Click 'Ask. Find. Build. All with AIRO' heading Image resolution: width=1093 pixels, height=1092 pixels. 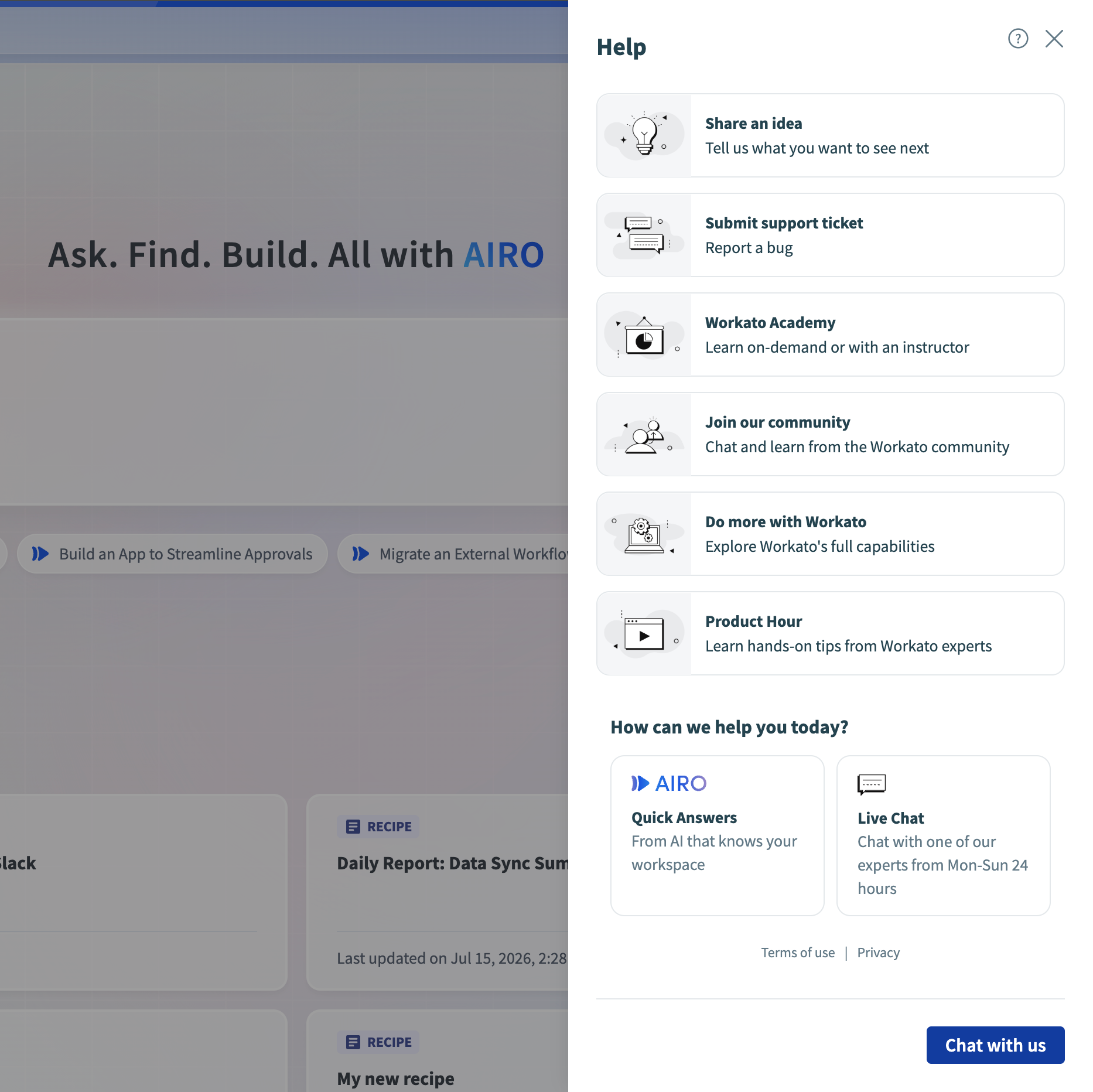(x=296, y=255)
